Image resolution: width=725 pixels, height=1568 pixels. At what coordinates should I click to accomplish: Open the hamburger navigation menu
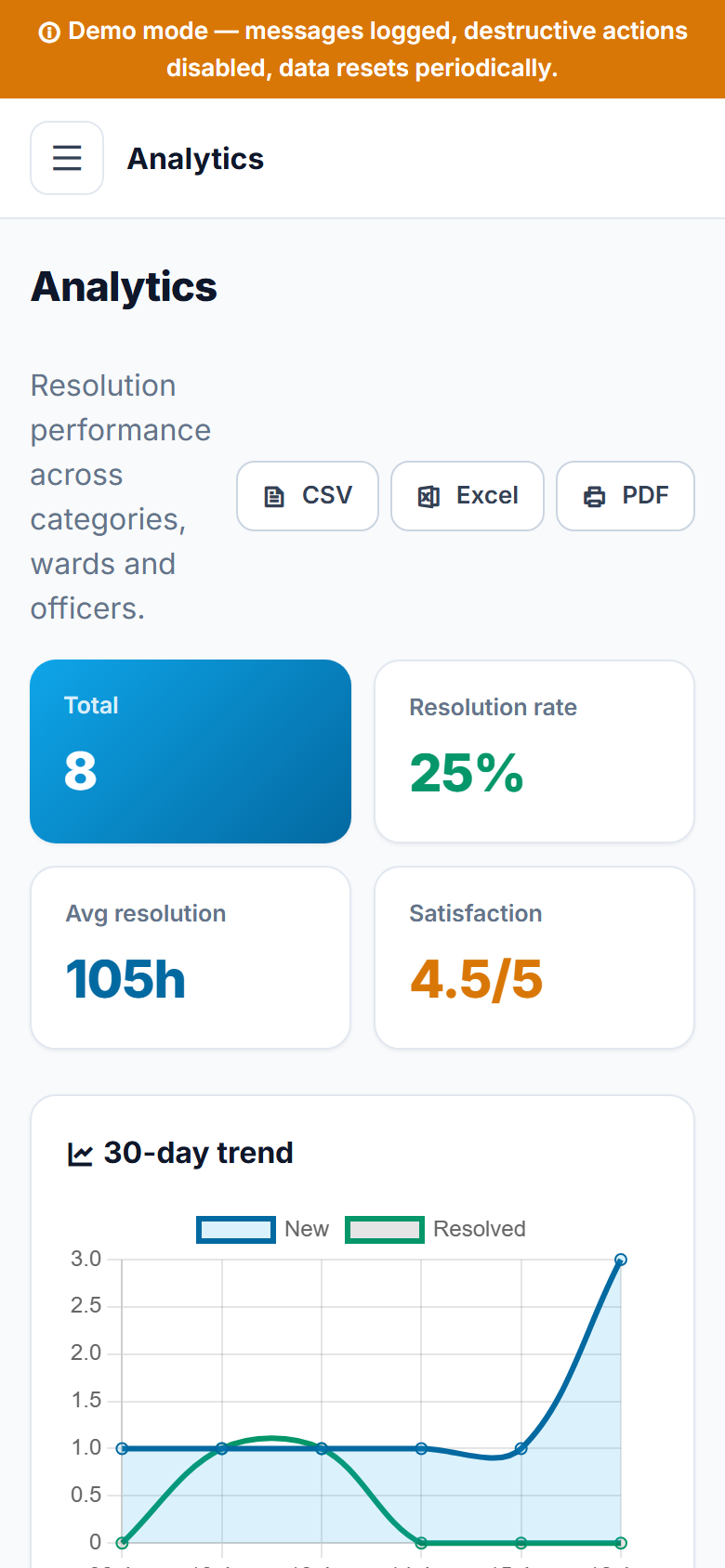point(67,158)
